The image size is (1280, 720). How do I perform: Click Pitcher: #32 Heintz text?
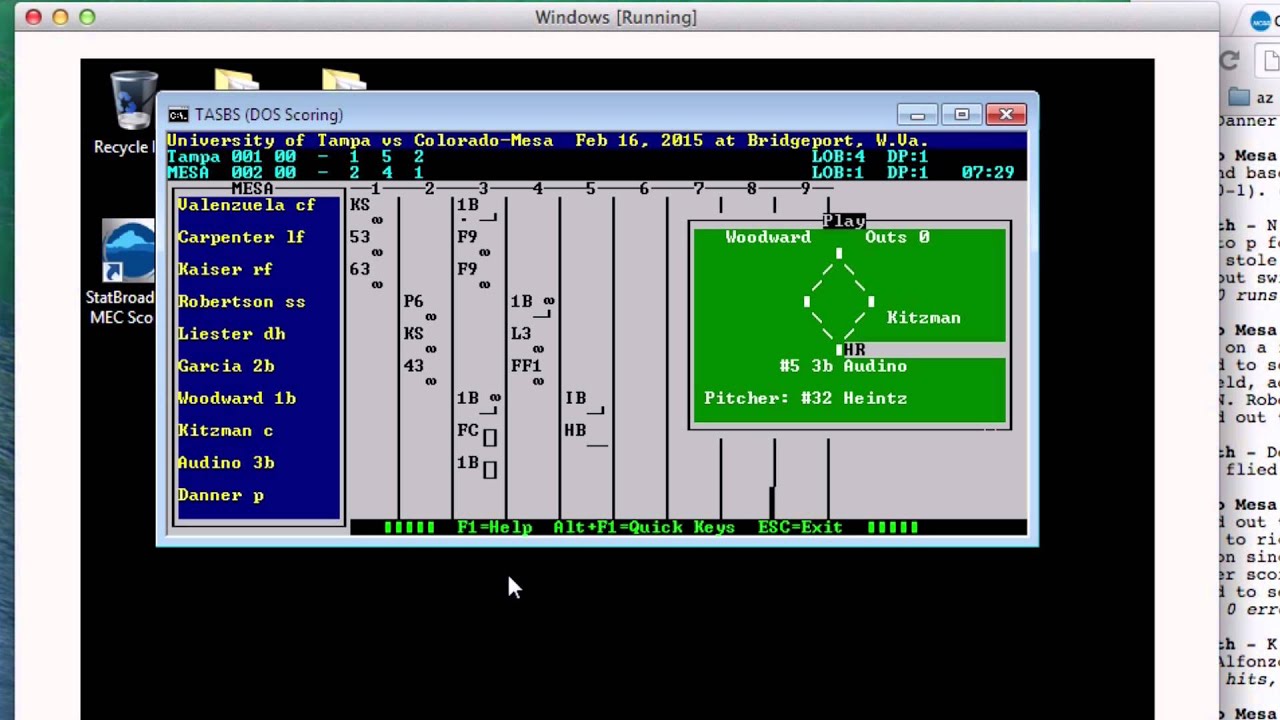(x=806, y=398)
